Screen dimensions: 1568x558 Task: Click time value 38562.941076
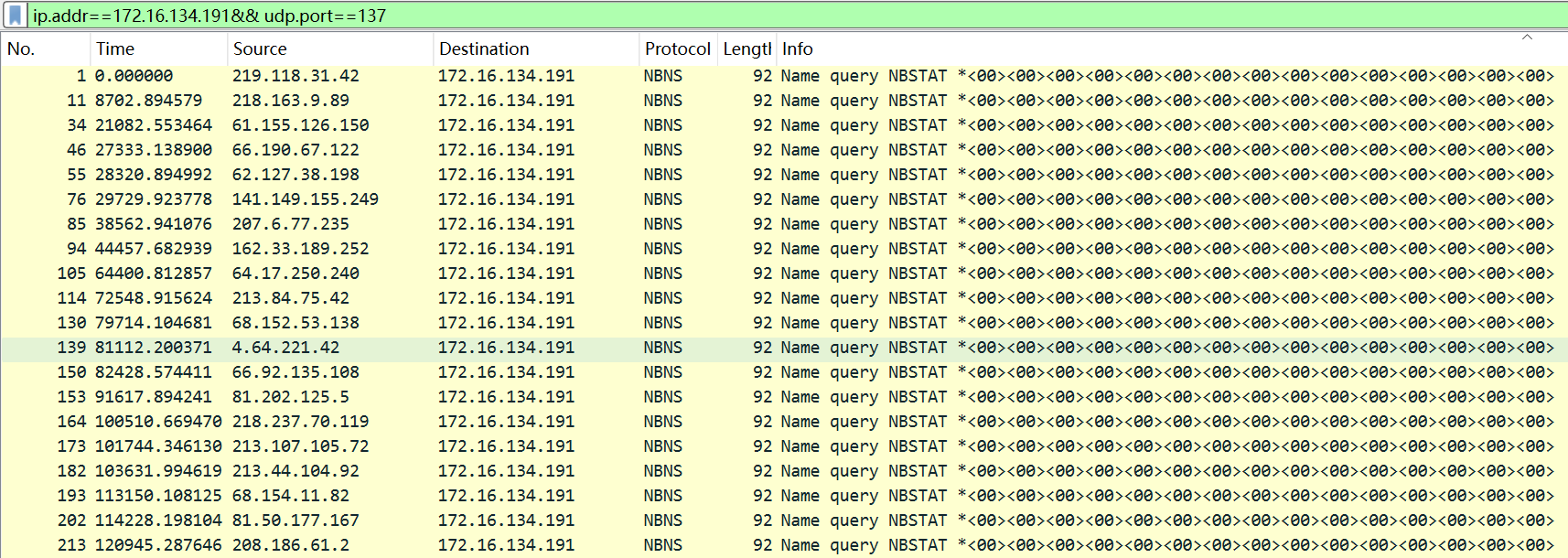pyautogui.click(x=154, y=224)
